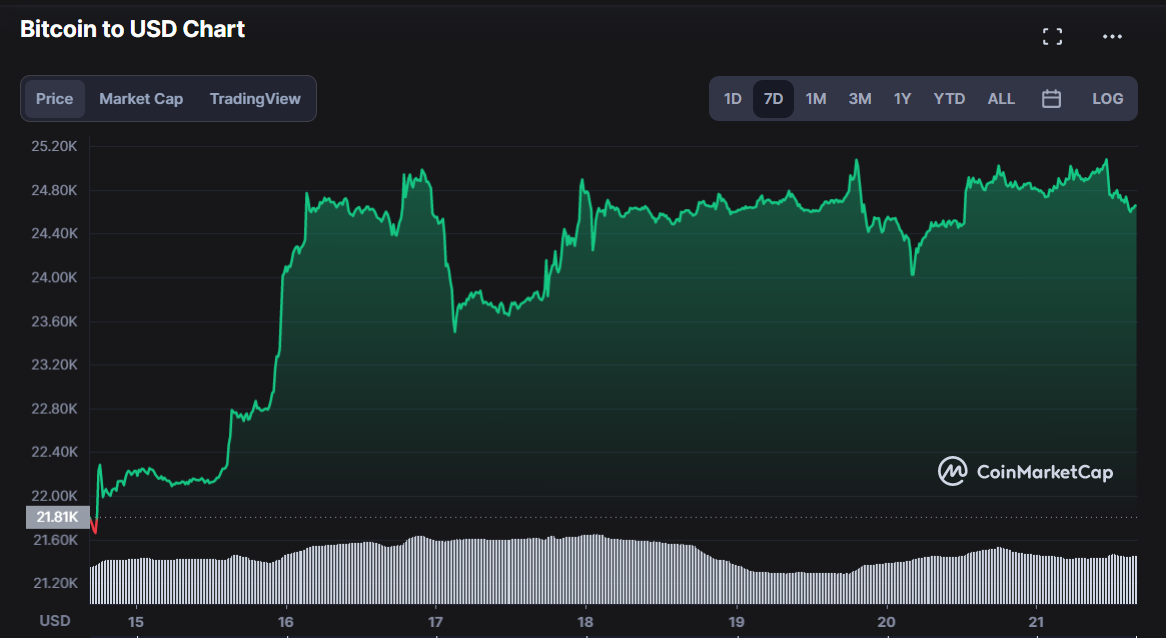Select the 7D time range
Viewport: 1166px width, 638px height.
[x=773, y=98]
